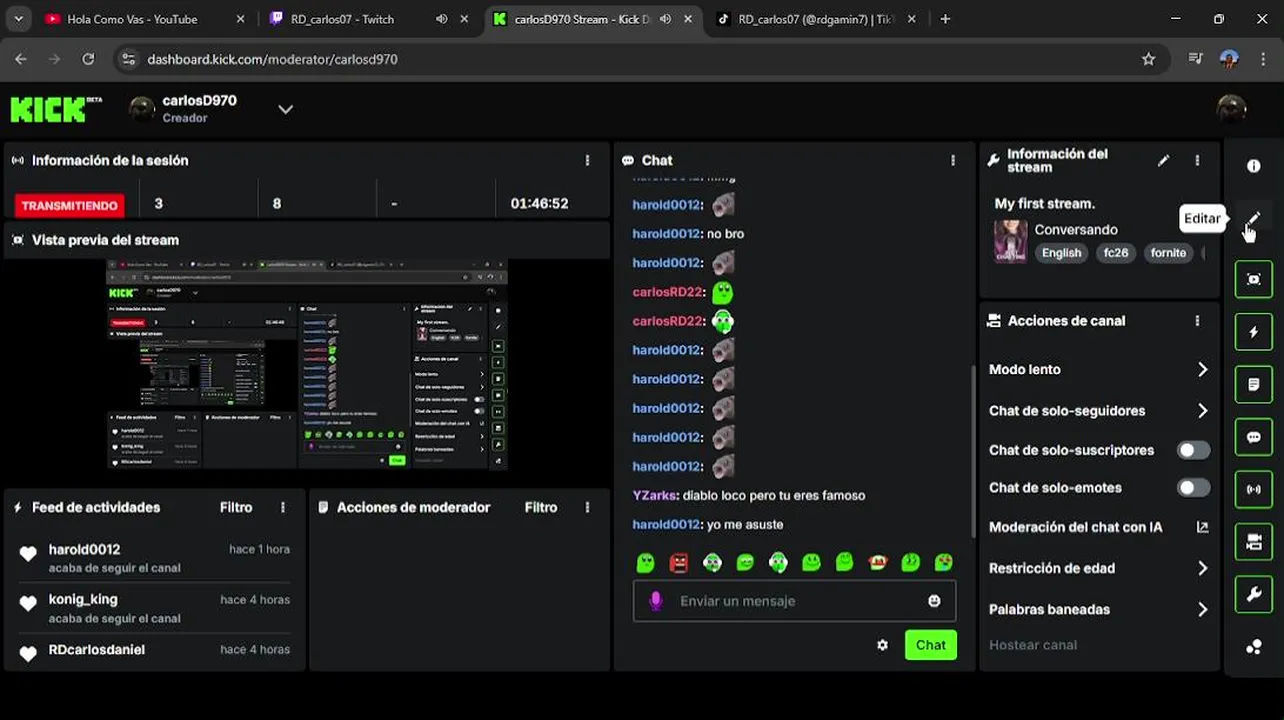Enable Chat de solo-emotes switch
The width and height of the screenshot is (1284, 720).
(x=1193, y=488)
